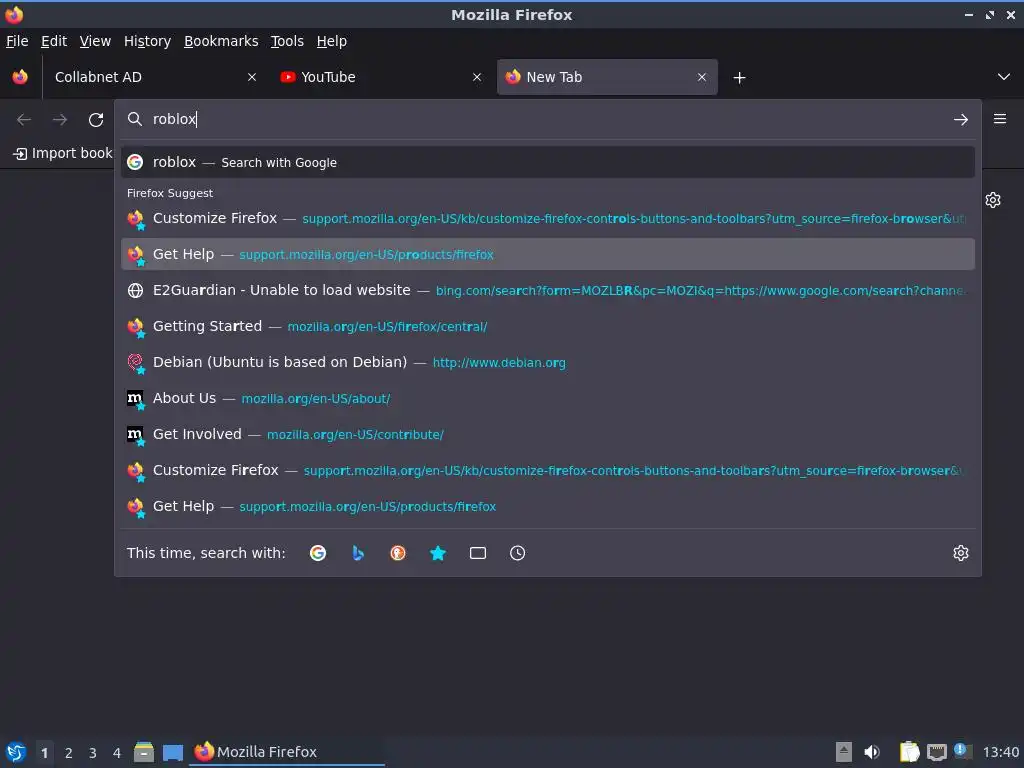1024x768 pixels.
Task: Click the roblox address bar field
Action: 547,119
